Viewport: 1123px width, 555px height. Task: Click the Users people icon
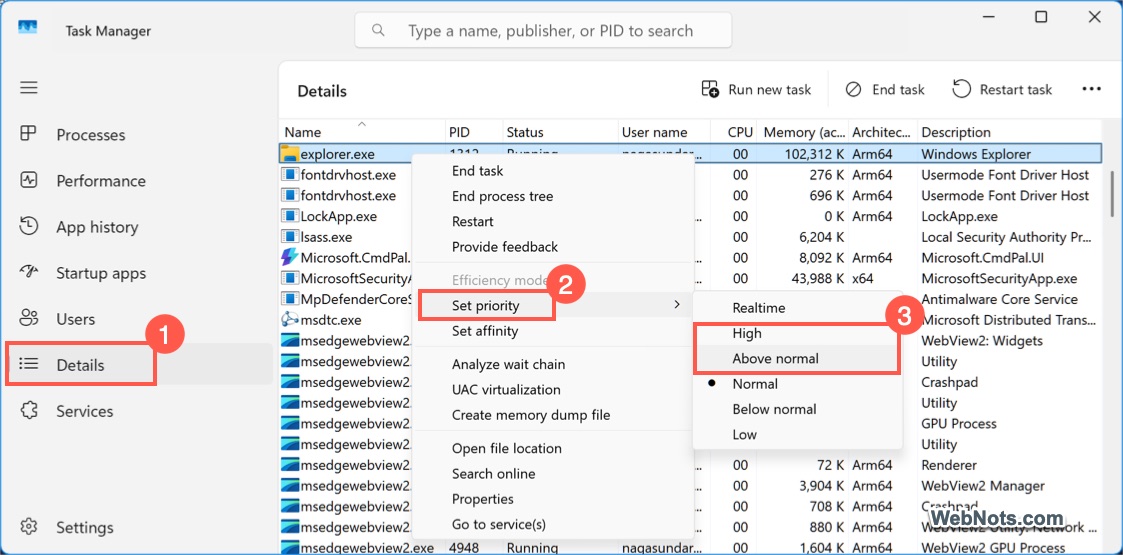pyautogui.click(x=28, y=319)
